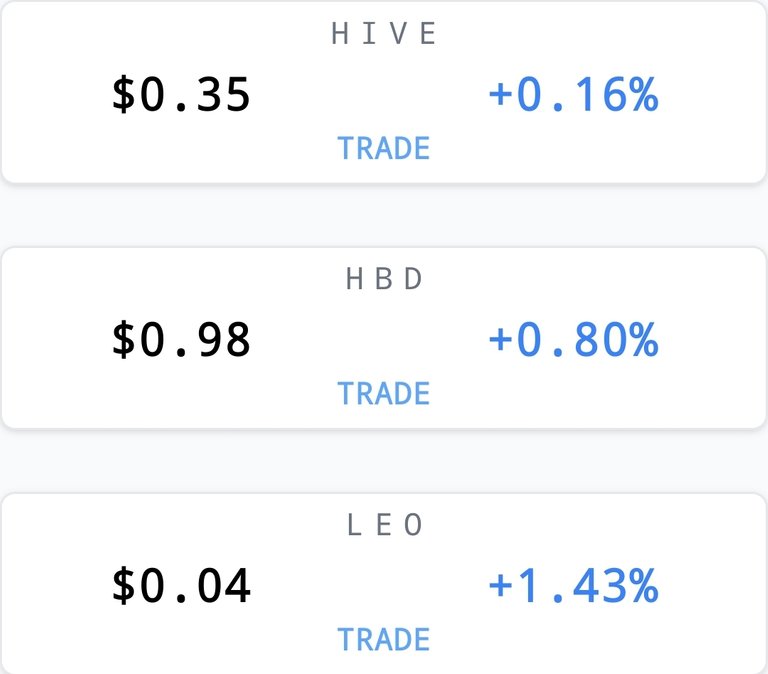The width and height of the screenshot is (768, 674).
Task: Select the $0.04 LEO price
Action: pos(181,585)
